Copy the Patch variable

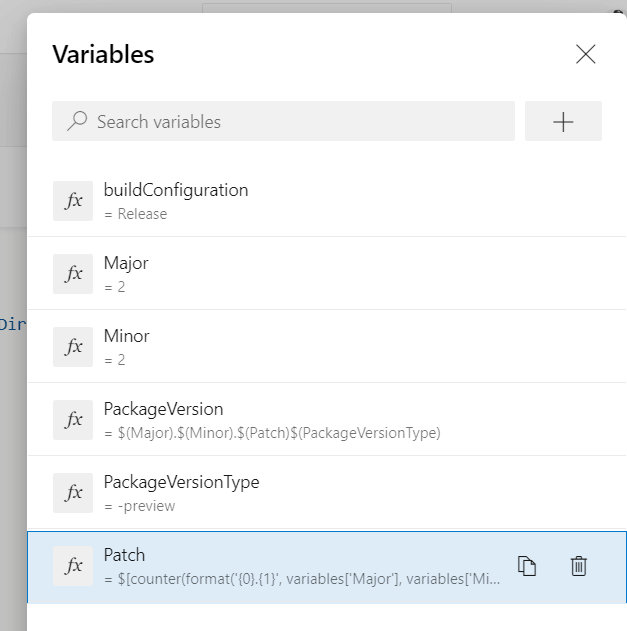click(527, 566)
